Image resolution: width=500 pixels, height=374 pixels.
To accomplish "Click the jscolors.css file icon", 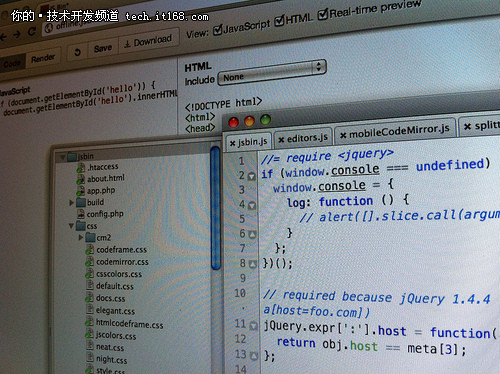I will (89, 334).
